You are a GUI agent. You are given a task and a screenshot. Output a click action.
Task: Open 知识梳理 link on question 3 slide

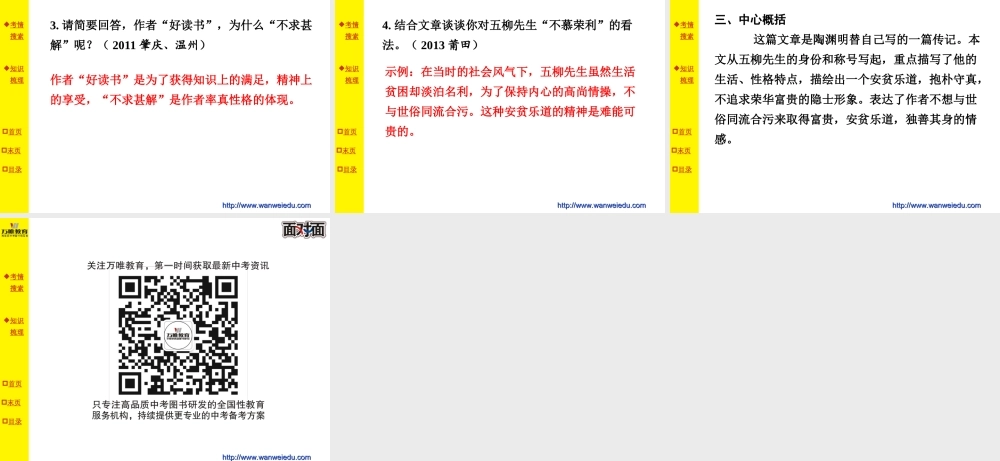tap(16, 75)
